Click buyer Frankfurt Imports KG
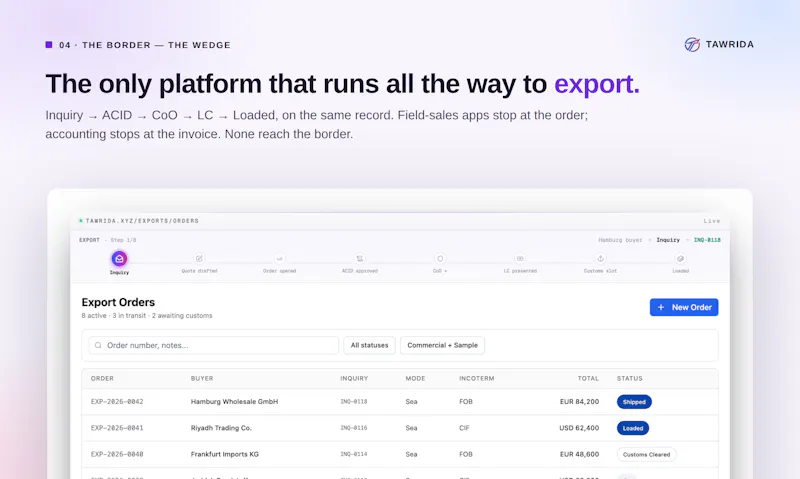The width and height of the screenshot is (800, 479). [224, 454]
